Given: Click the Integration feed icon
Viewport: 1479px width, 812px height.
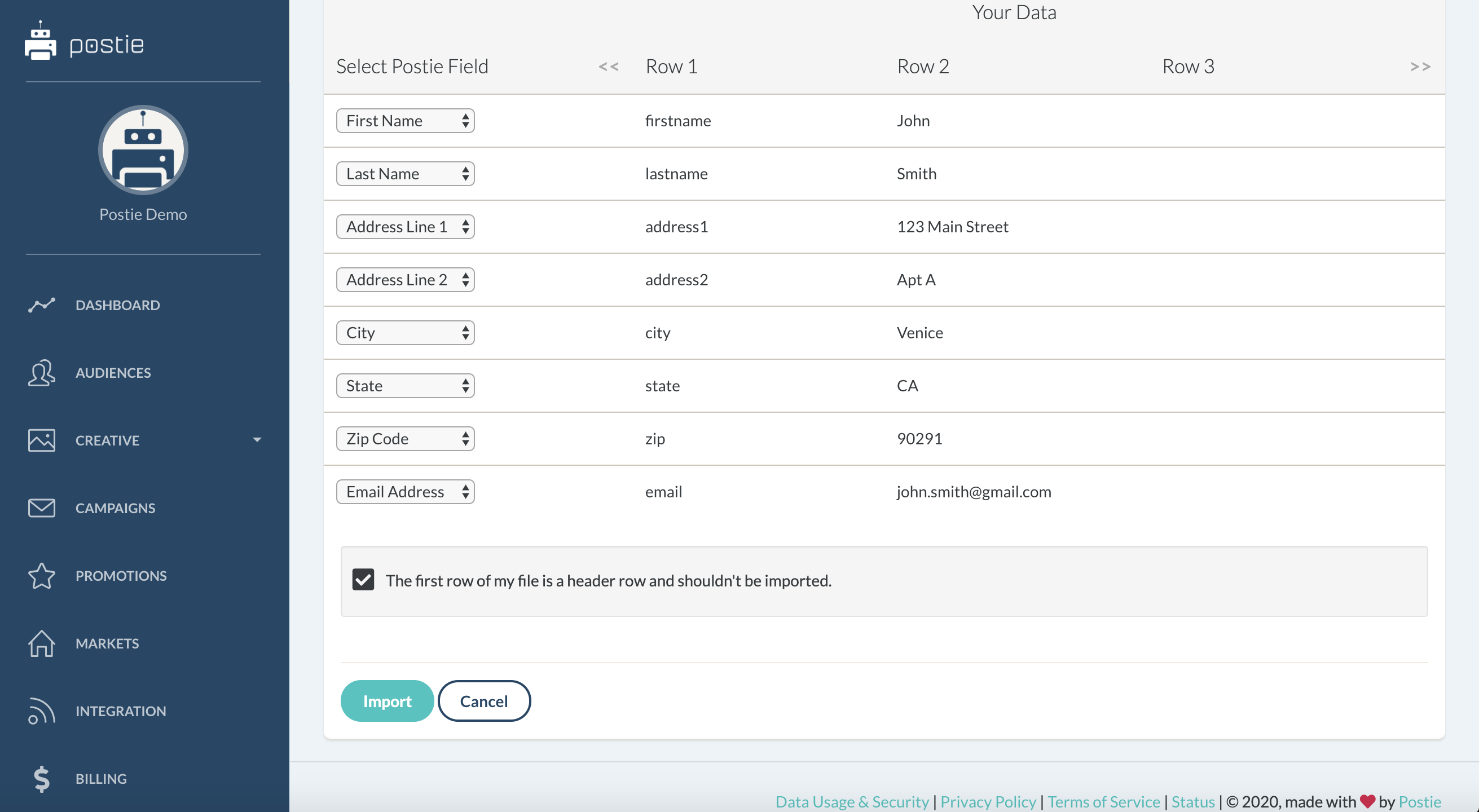Looking at the screenshot, I should click(41, 711).
